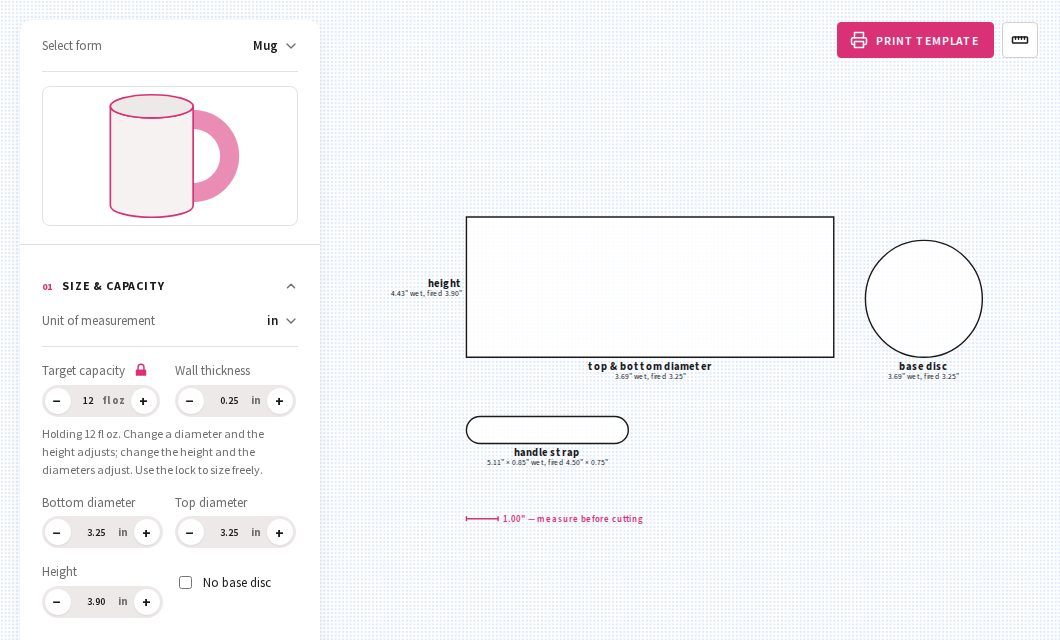Click the 'height' label text
1060x640 pixels.
click(x=444, y=283)
